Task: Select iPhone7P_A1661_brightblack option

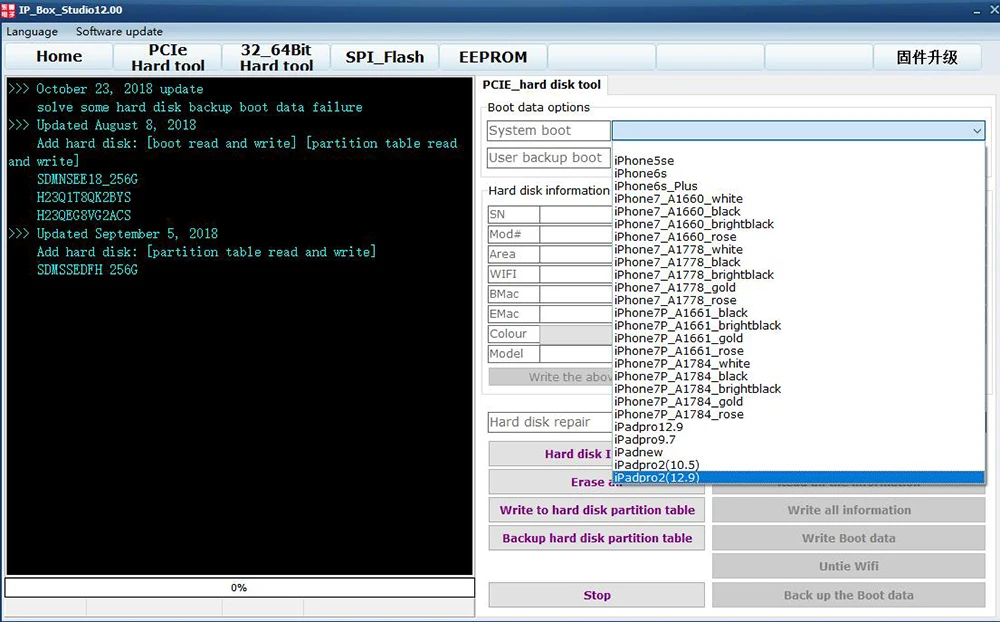Action: (798, 325)
